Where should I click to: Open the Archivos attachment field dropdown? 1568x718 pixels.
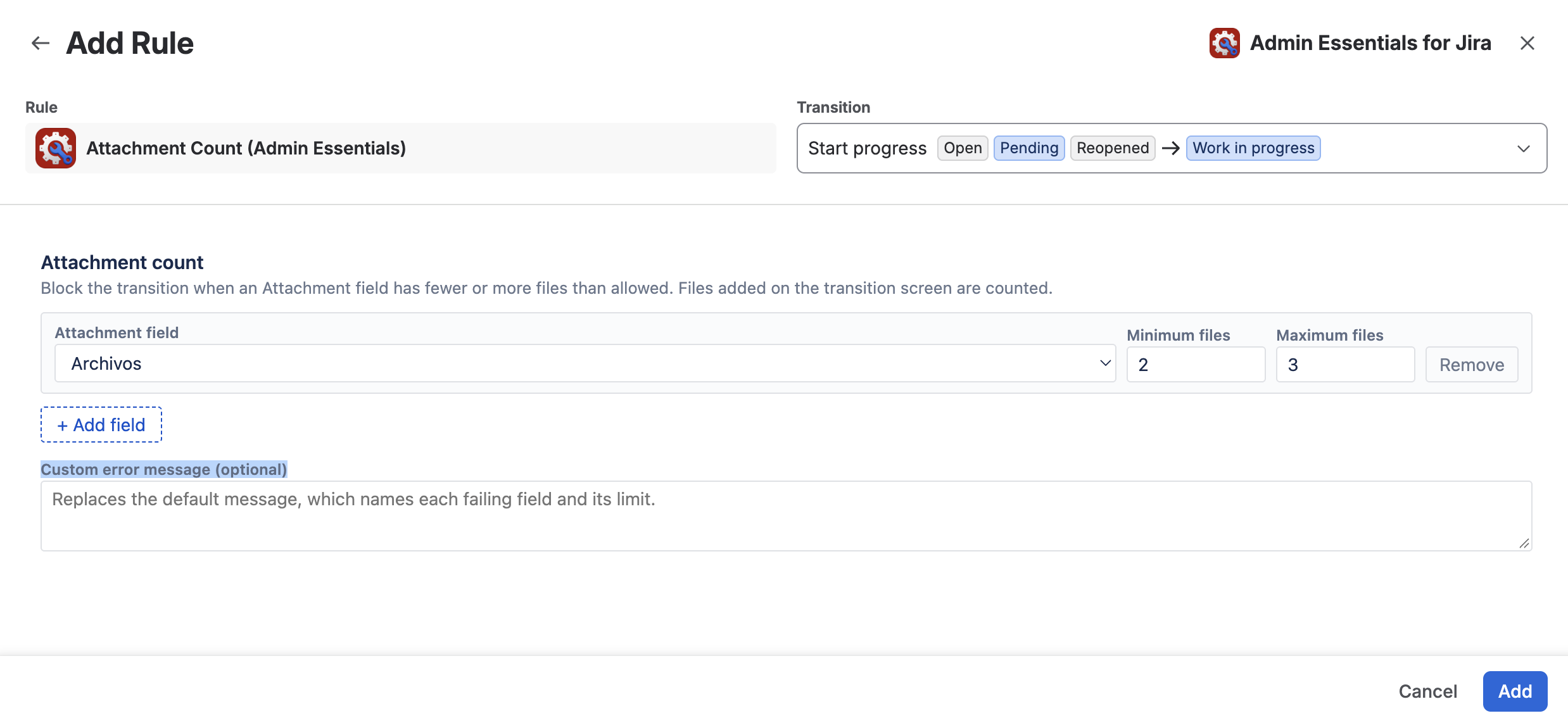coord(585,363)
